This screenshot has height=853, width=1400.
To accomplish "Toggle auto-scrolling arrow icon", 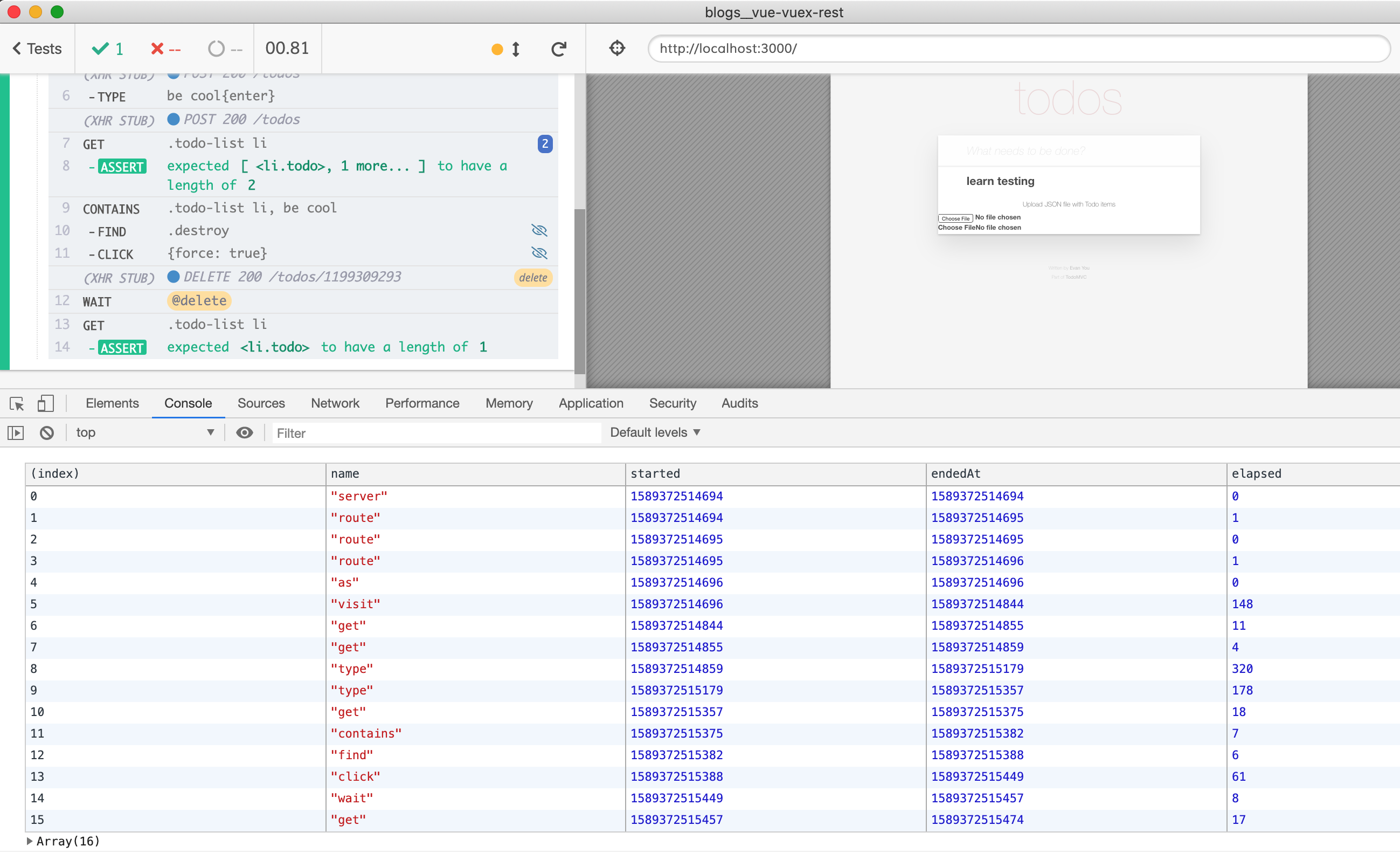I will click(x=515, y=49).
